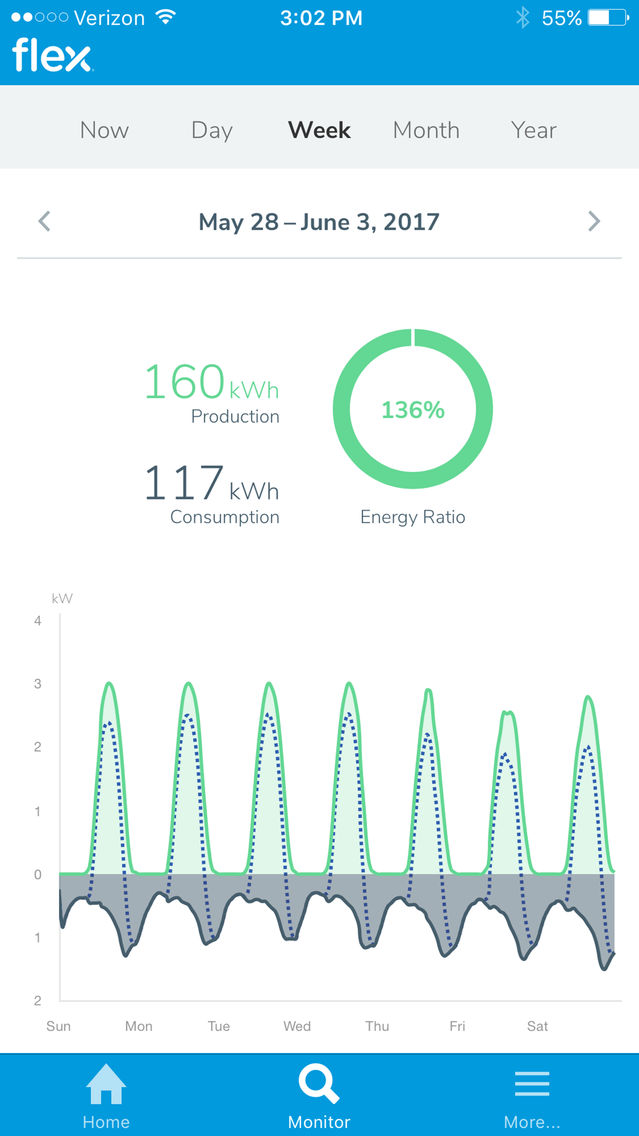The width and height of the screenshot is (639, 1136).
Task: Open the More hamburger menu icon
Action: pyautogui.click(x=532, y=1084)
